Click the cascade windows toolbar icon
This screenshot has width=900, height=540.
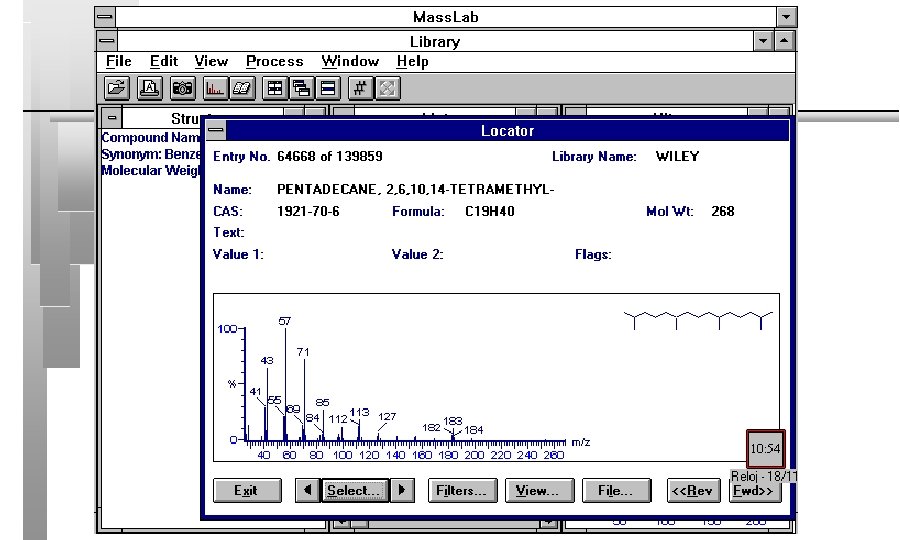click(301, 88)
